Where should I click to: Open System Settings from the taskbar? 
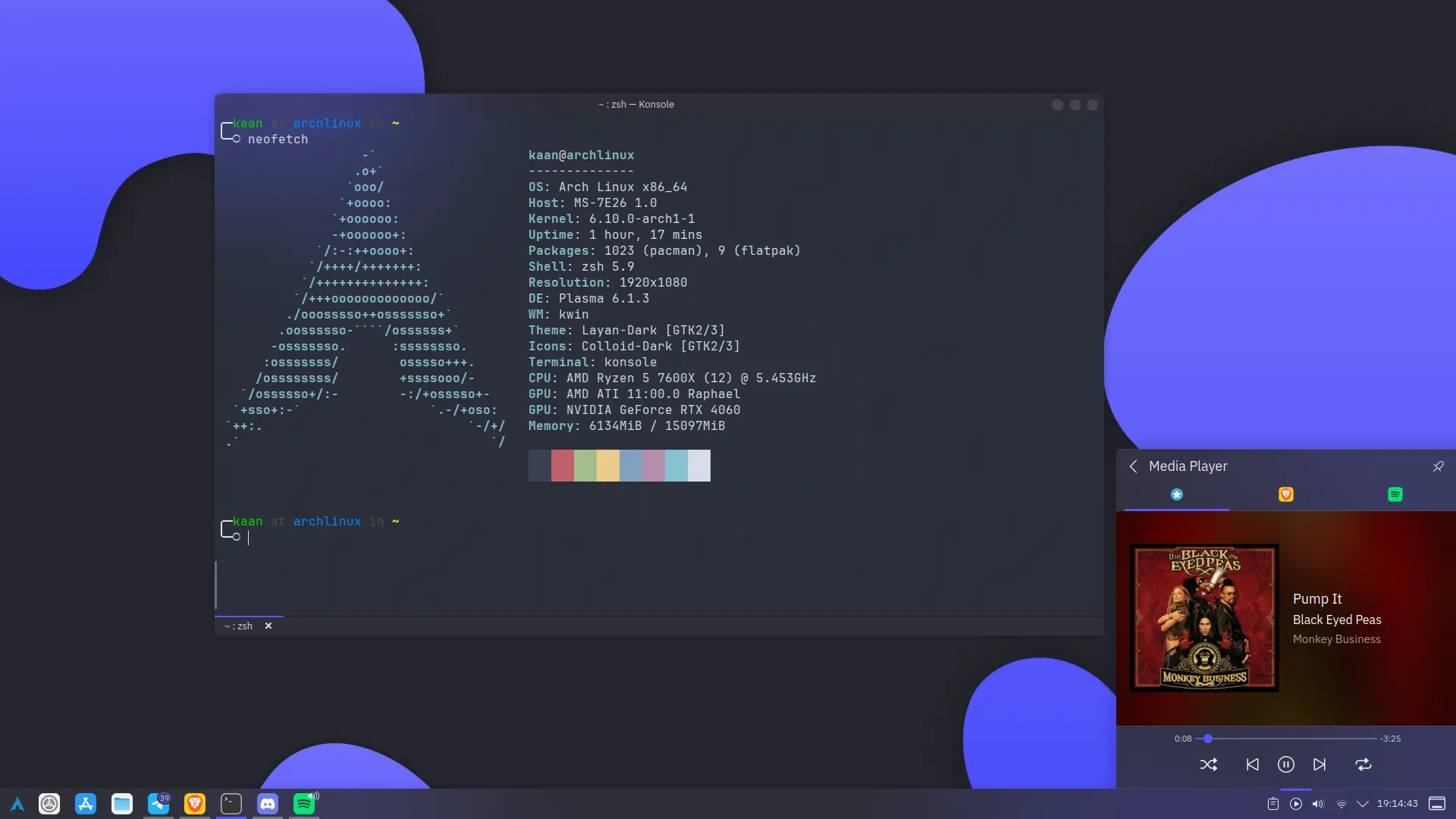click(49, 804)
